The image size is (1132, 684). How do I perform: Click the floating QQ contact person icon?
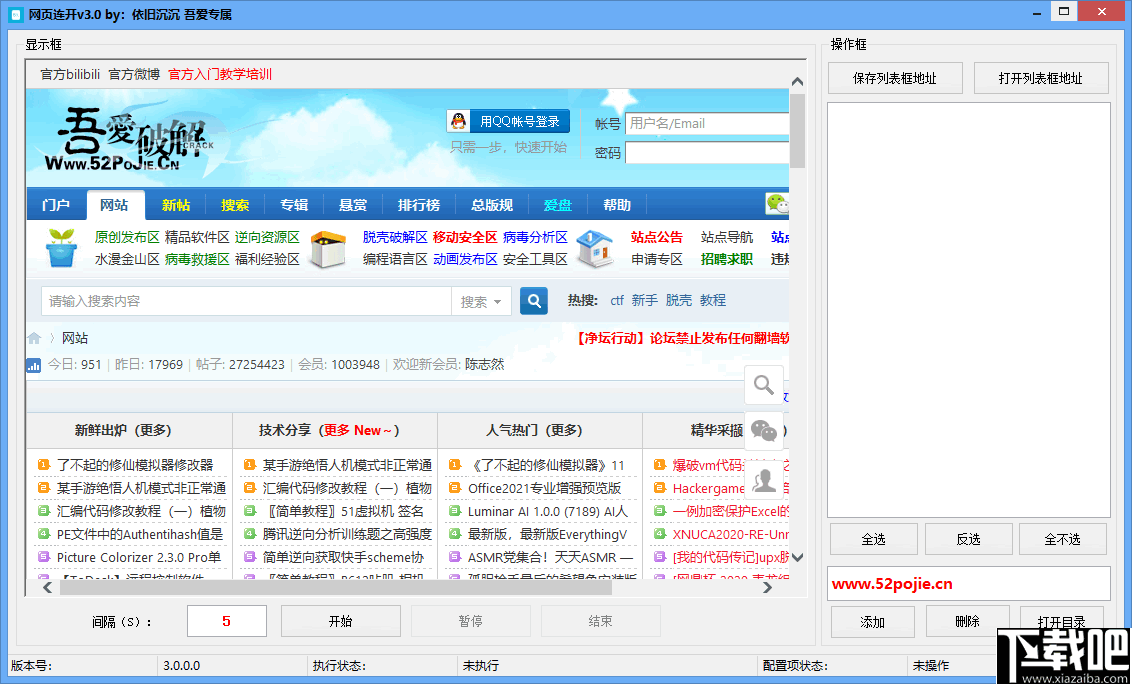(x=765, y=480)
